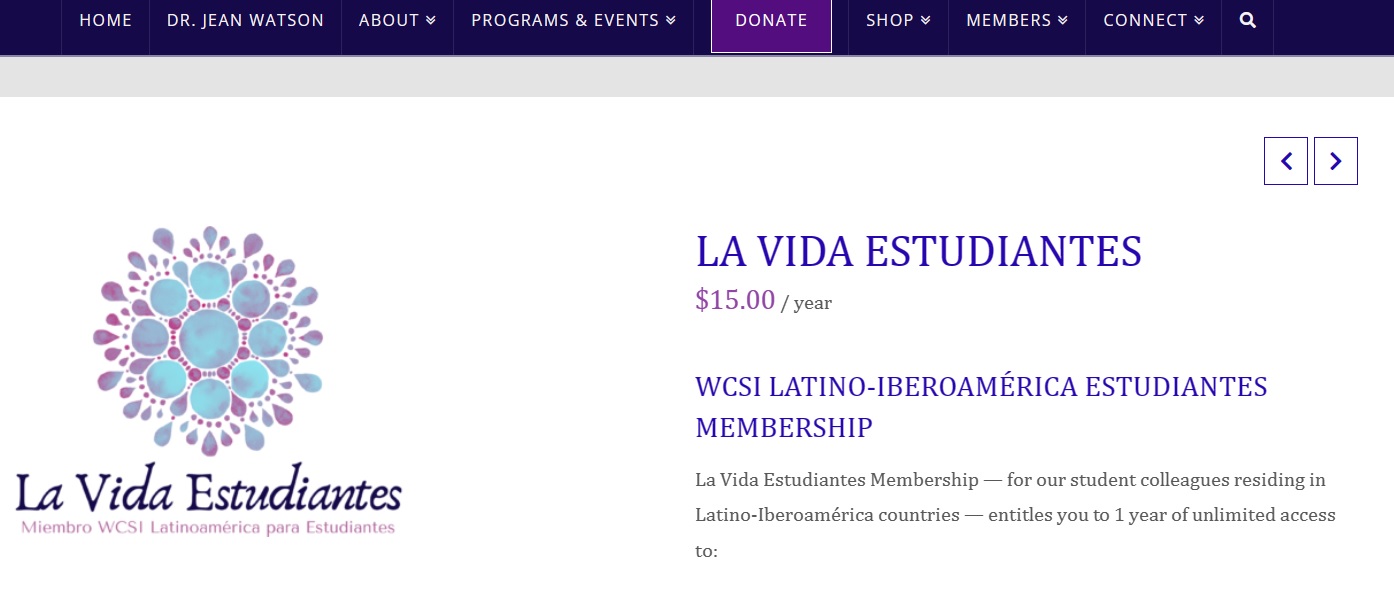Click the DONATE button
This screenshot has height=594, width=1394.
point(771,21)
